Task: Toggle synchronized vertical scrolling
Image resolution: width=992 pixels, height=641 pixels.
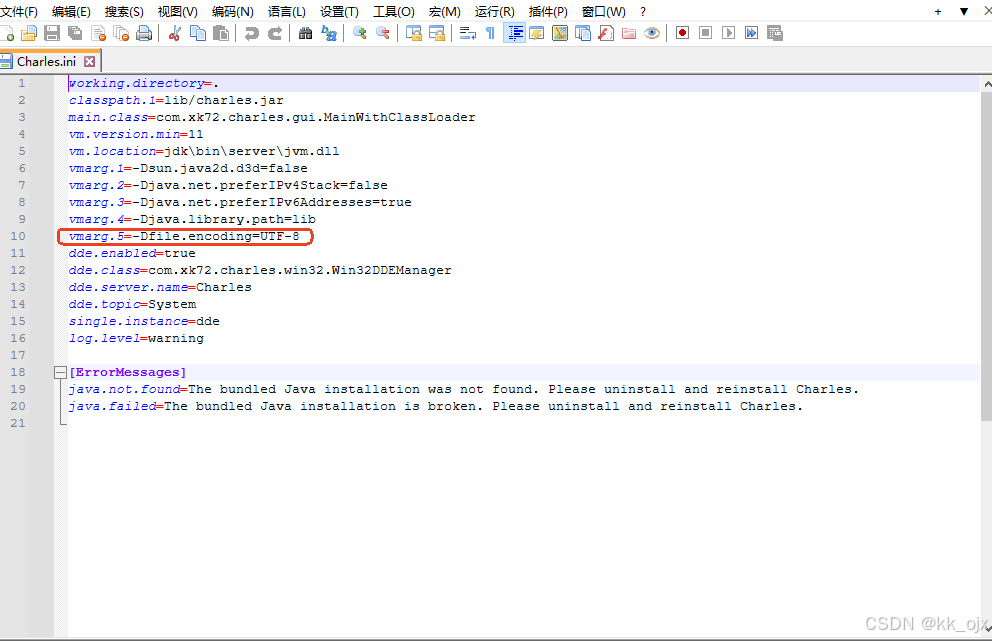Action: click(x=414, y=34)
